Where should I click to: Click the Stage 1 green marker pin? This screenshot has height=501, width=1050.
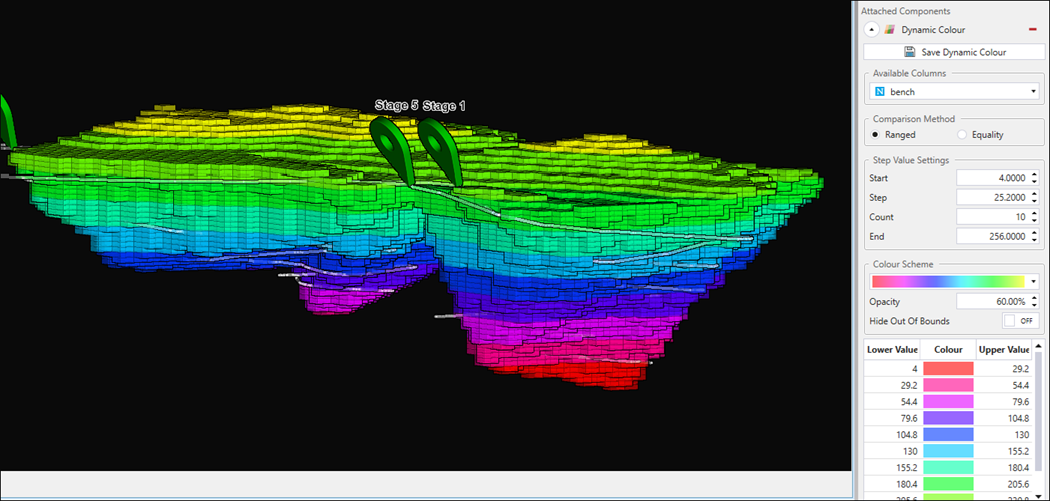[442, 152]
